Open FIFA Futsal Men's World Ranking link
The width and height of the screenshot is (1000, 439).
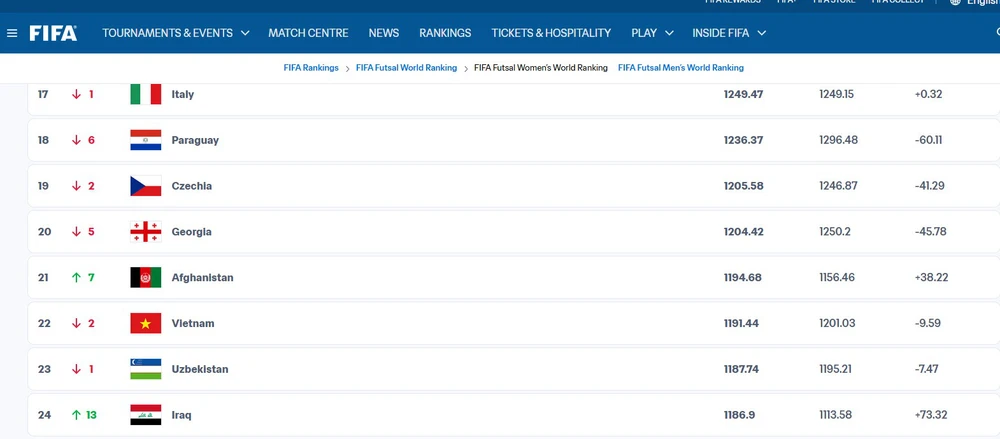[680, 68]
